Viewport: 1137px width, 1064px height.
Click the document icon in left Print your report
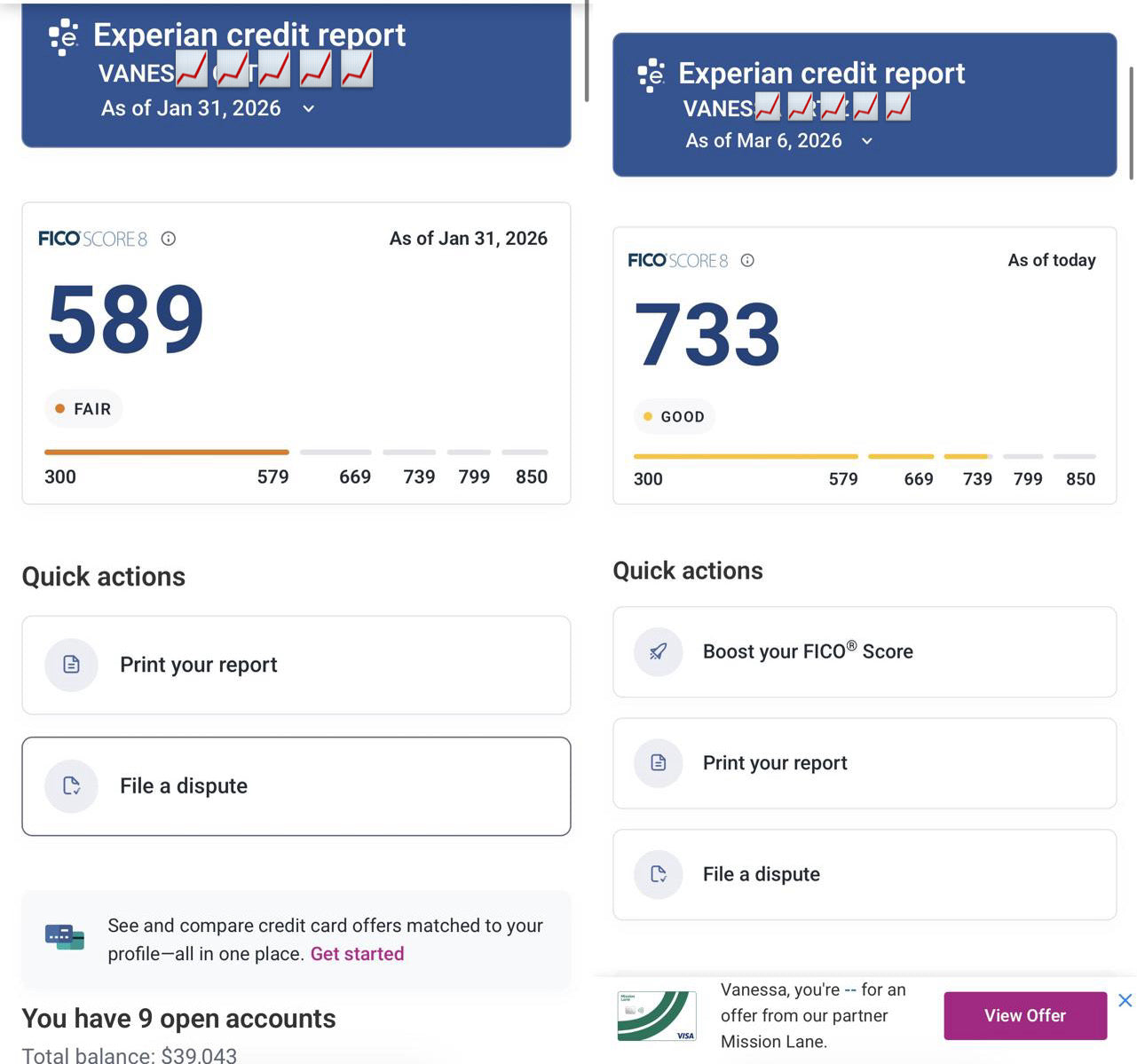click(71, 665)
